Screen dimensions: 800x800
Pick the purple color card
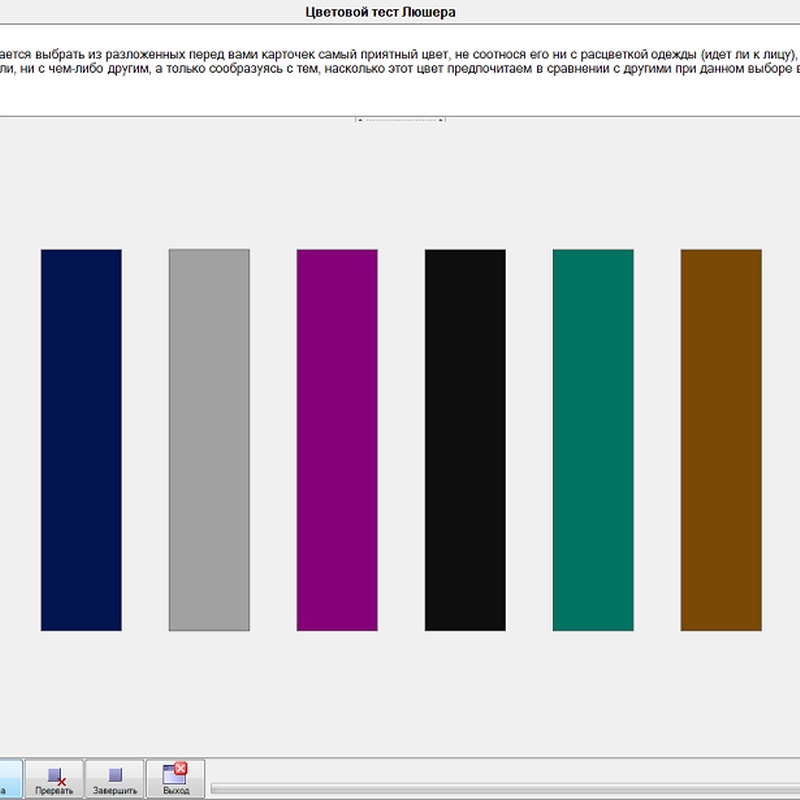pos(337,440)
